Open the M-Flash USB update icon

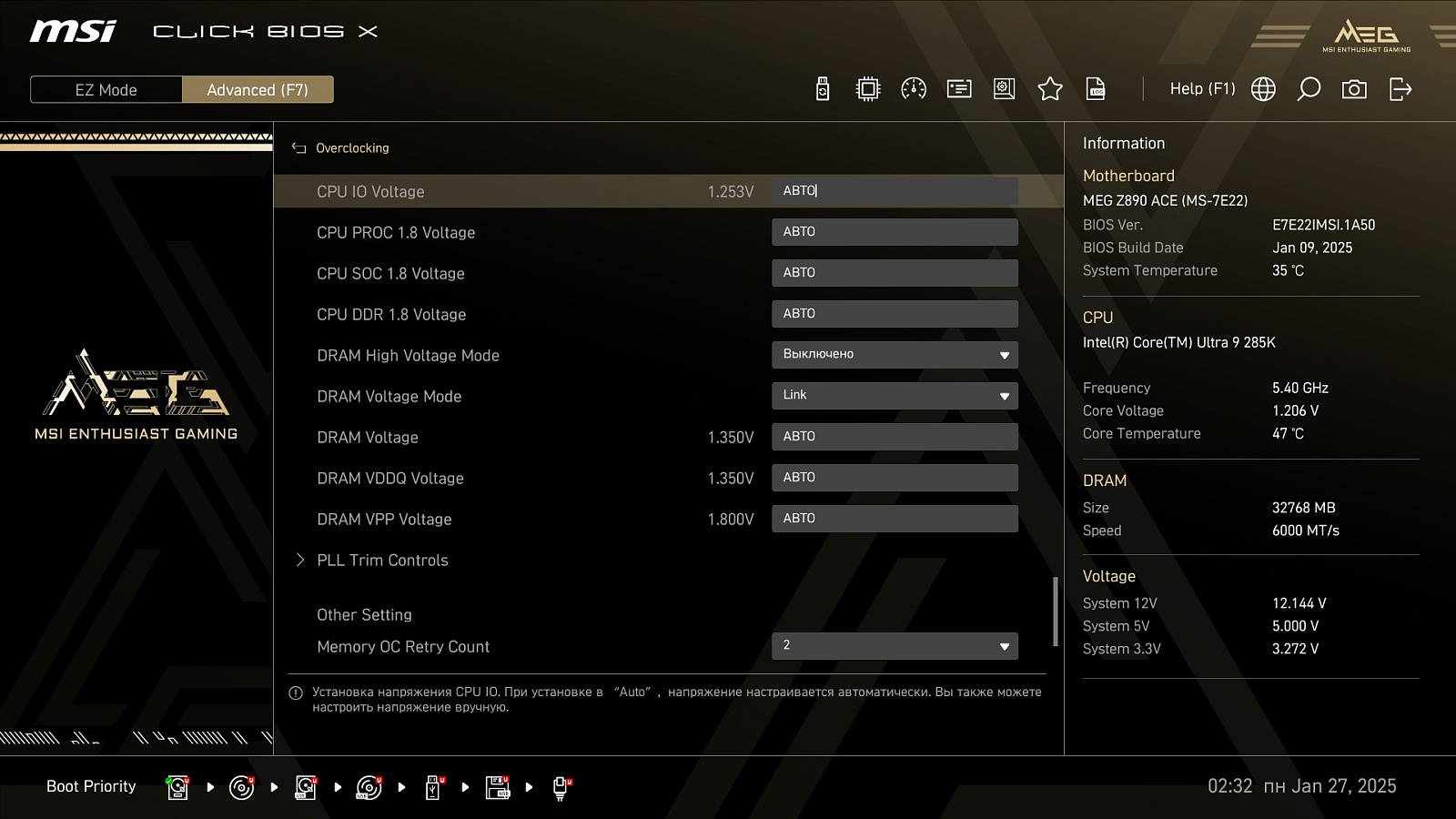pyautogui.click(x=823, y=89)
